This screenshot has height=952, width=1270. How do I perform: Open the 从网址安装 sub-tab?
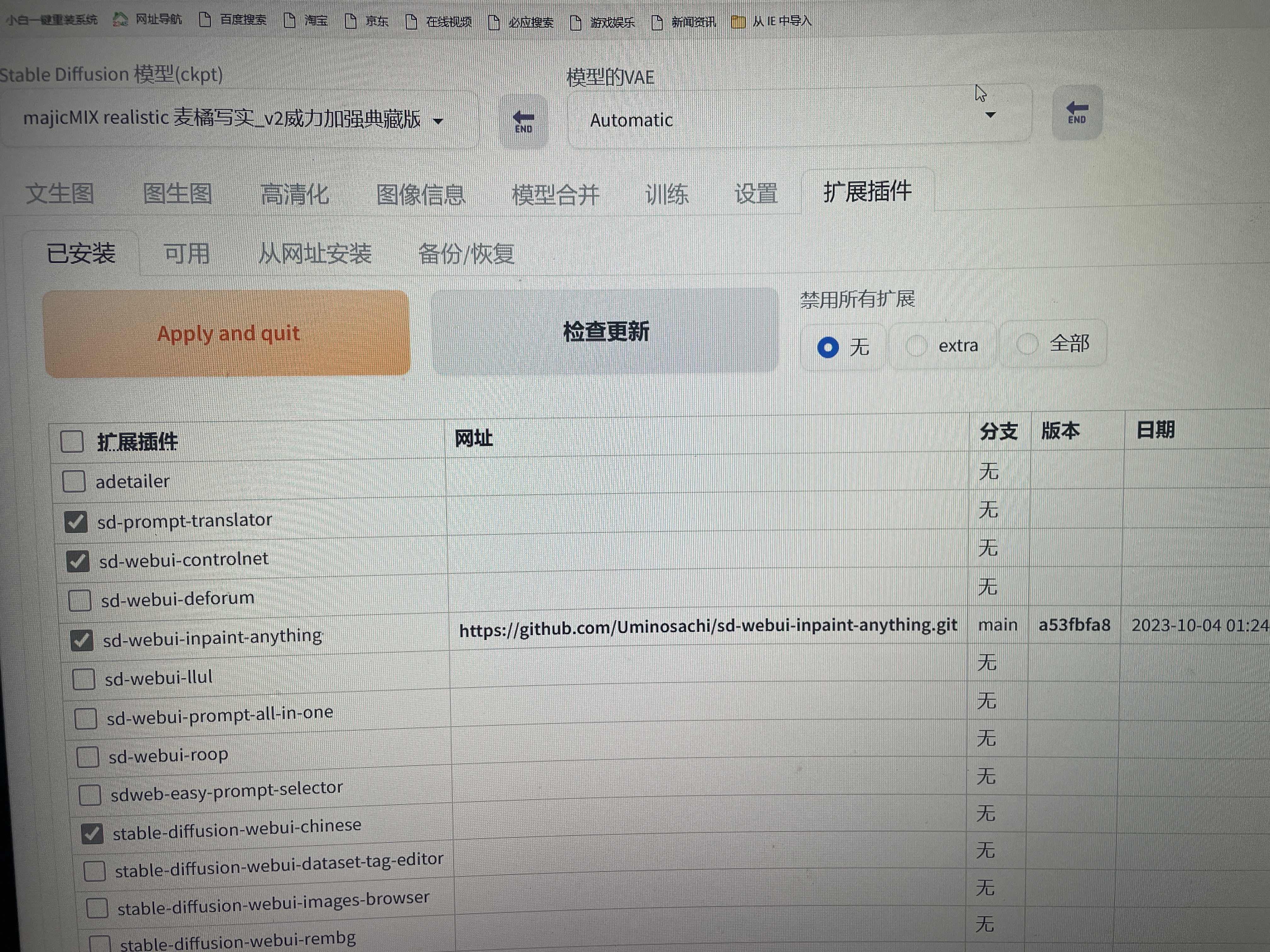click(x=315, y=253)
